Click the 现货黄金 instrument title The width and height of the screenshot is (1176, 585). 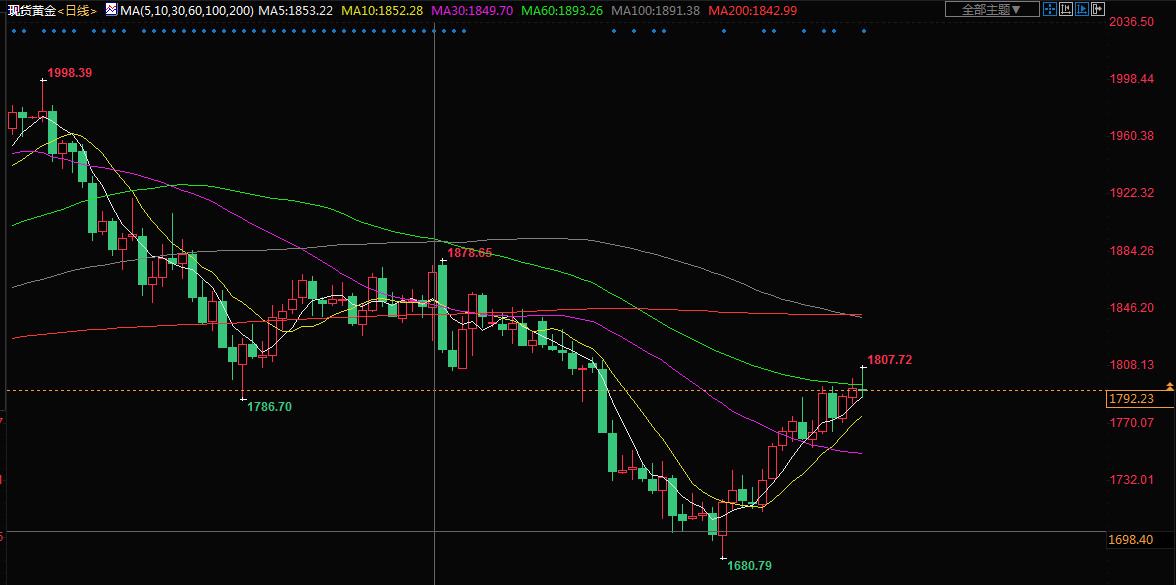29,10
